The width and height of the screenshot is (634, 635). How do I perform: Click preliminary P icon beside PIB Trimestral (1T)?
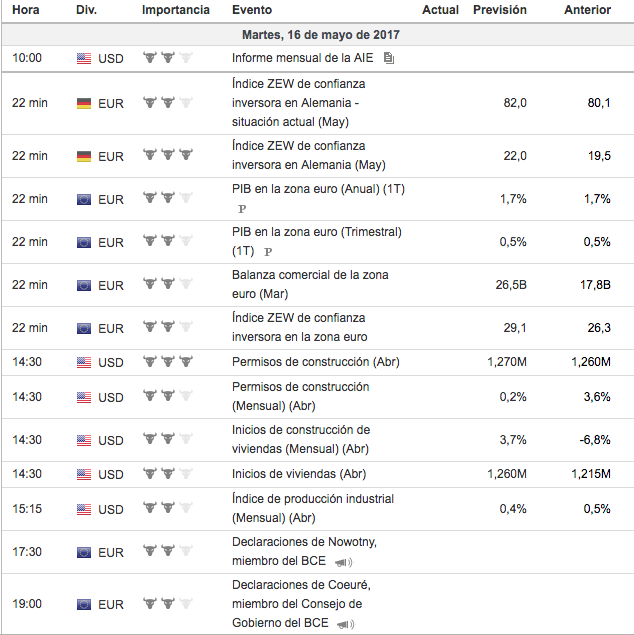click(268, 251)
